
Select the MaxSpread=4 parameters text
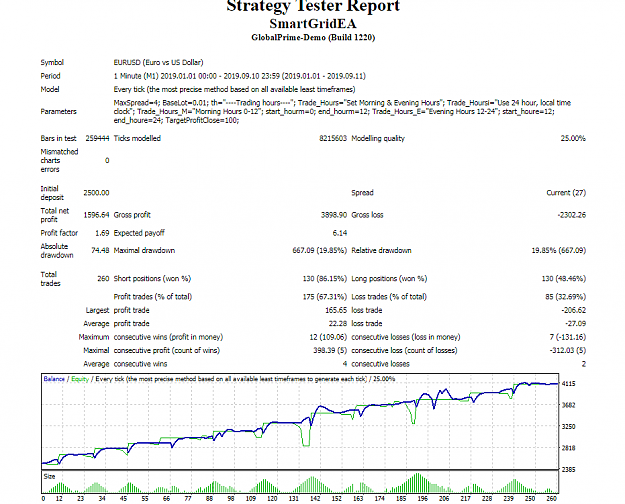(x=342, y=112)
